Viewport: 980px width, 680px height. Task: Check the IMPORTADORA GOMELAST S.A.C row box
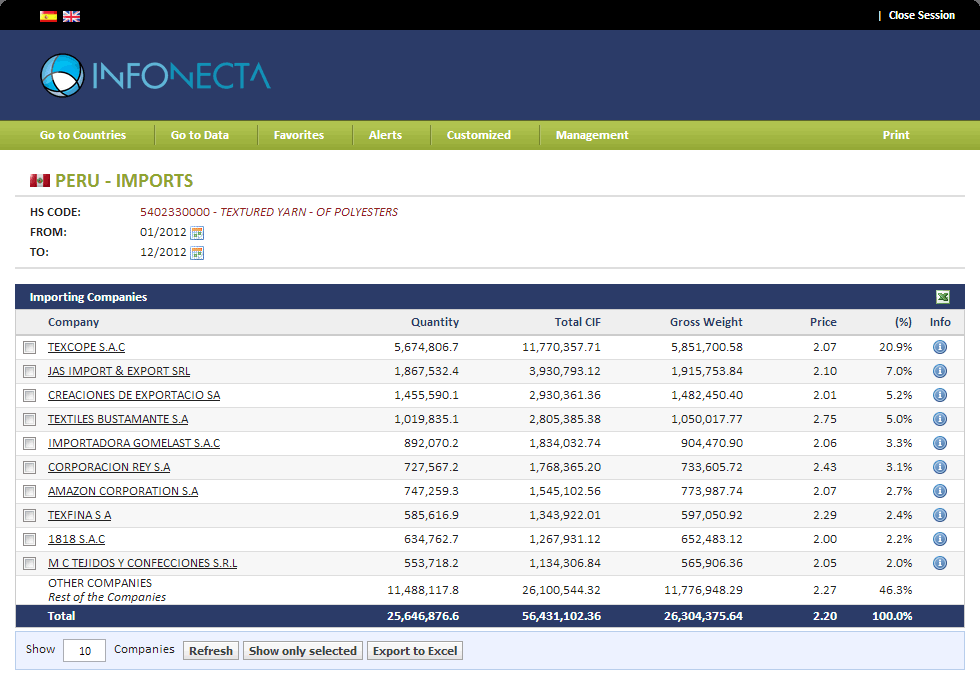point(29,444)
